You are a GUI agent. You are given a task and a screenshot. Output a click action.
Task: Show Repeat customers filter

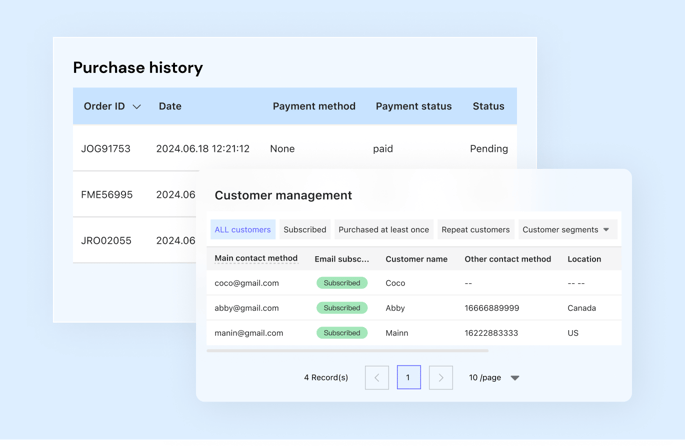[476, 230]
